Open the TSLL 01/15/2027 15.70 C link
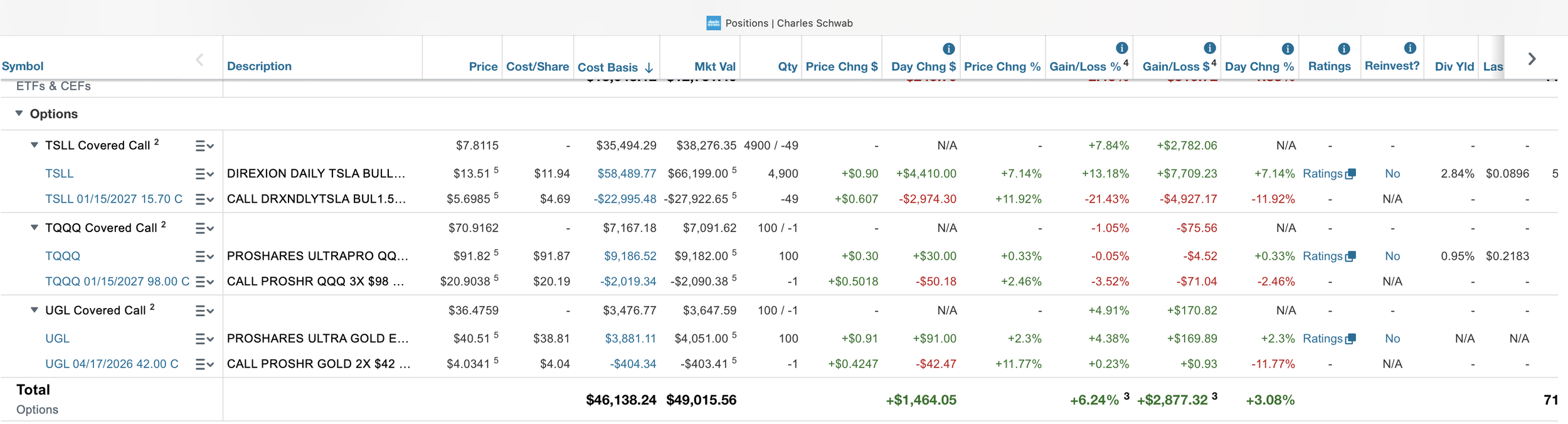 point(114,199)
